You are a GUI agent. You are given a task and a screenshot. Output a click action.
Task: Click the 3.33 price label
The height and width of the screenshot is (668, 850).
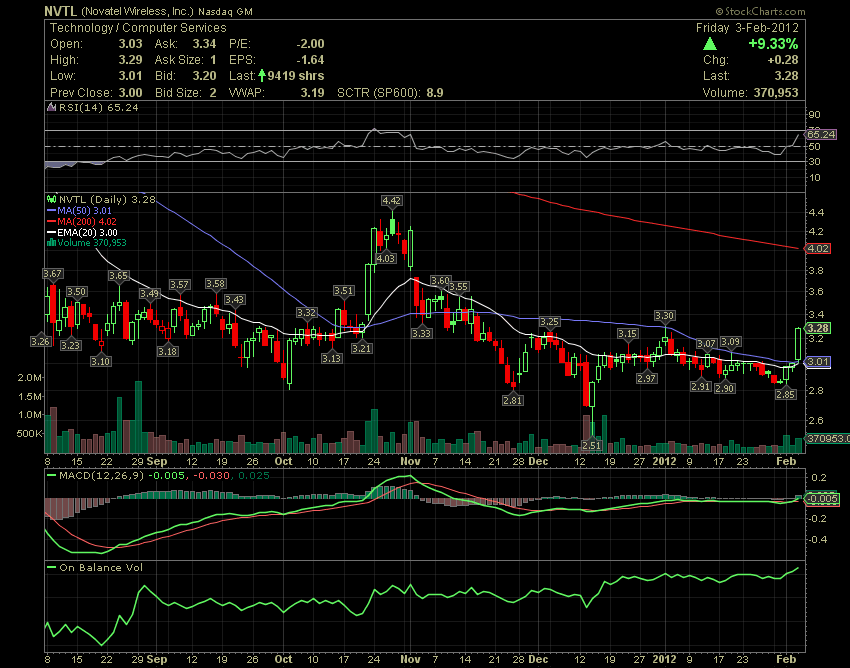click(x=421, y=333)
